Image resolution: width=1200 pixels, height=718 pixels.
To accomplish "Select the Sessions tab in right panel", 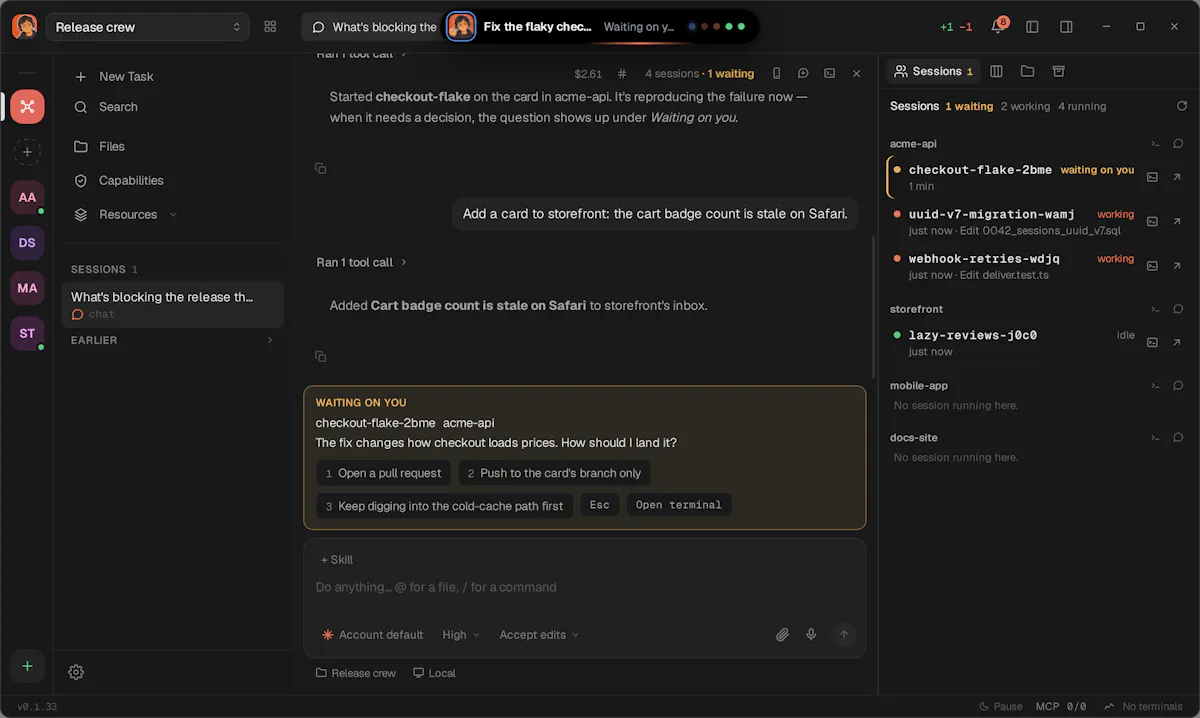I will click(933, 71).
